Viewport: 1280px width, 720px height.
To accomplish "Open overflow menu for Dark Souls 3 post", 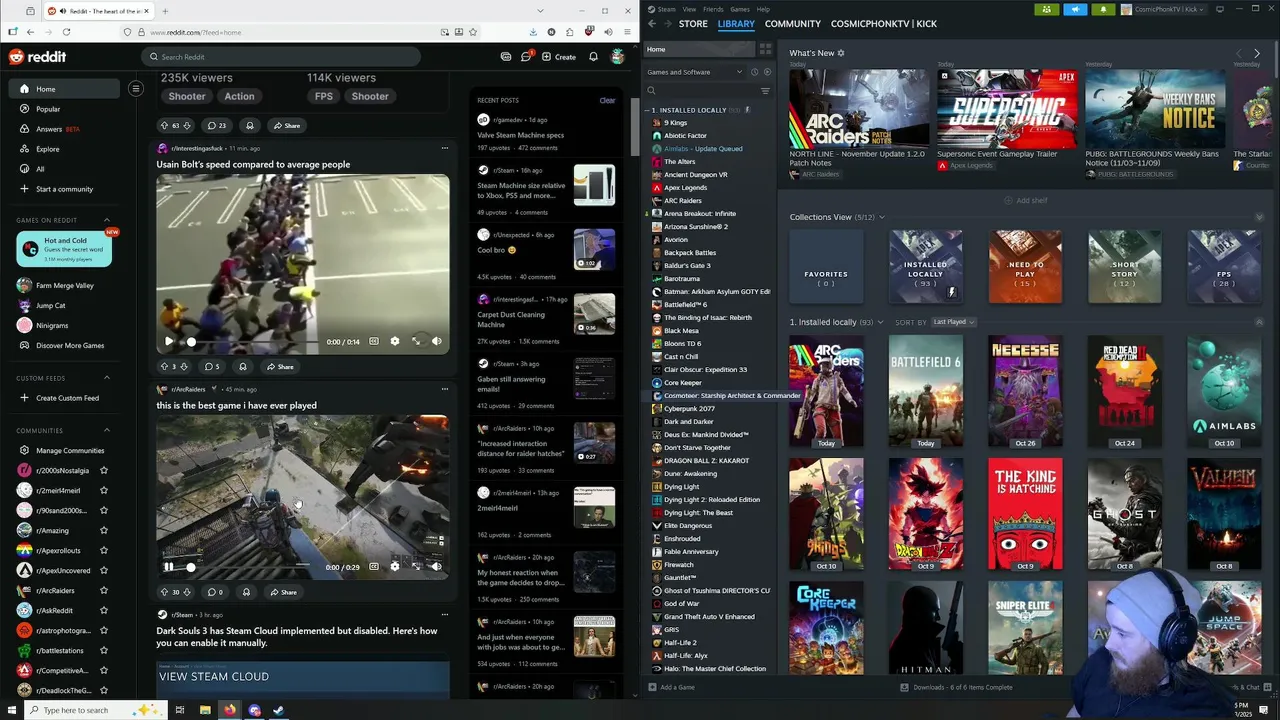I will pyautogui.click(x=445, y=614).
